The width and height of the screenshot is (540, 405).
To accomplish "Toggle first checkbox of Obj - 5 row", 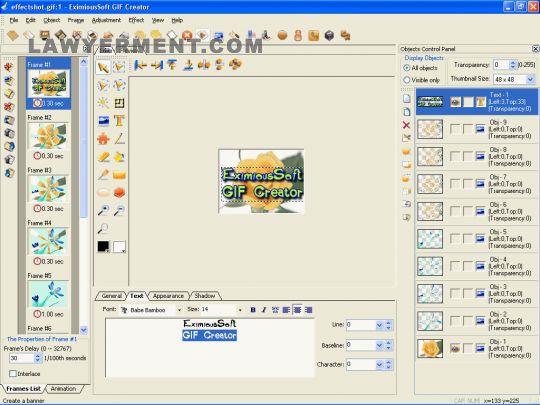I will point(455,239).
